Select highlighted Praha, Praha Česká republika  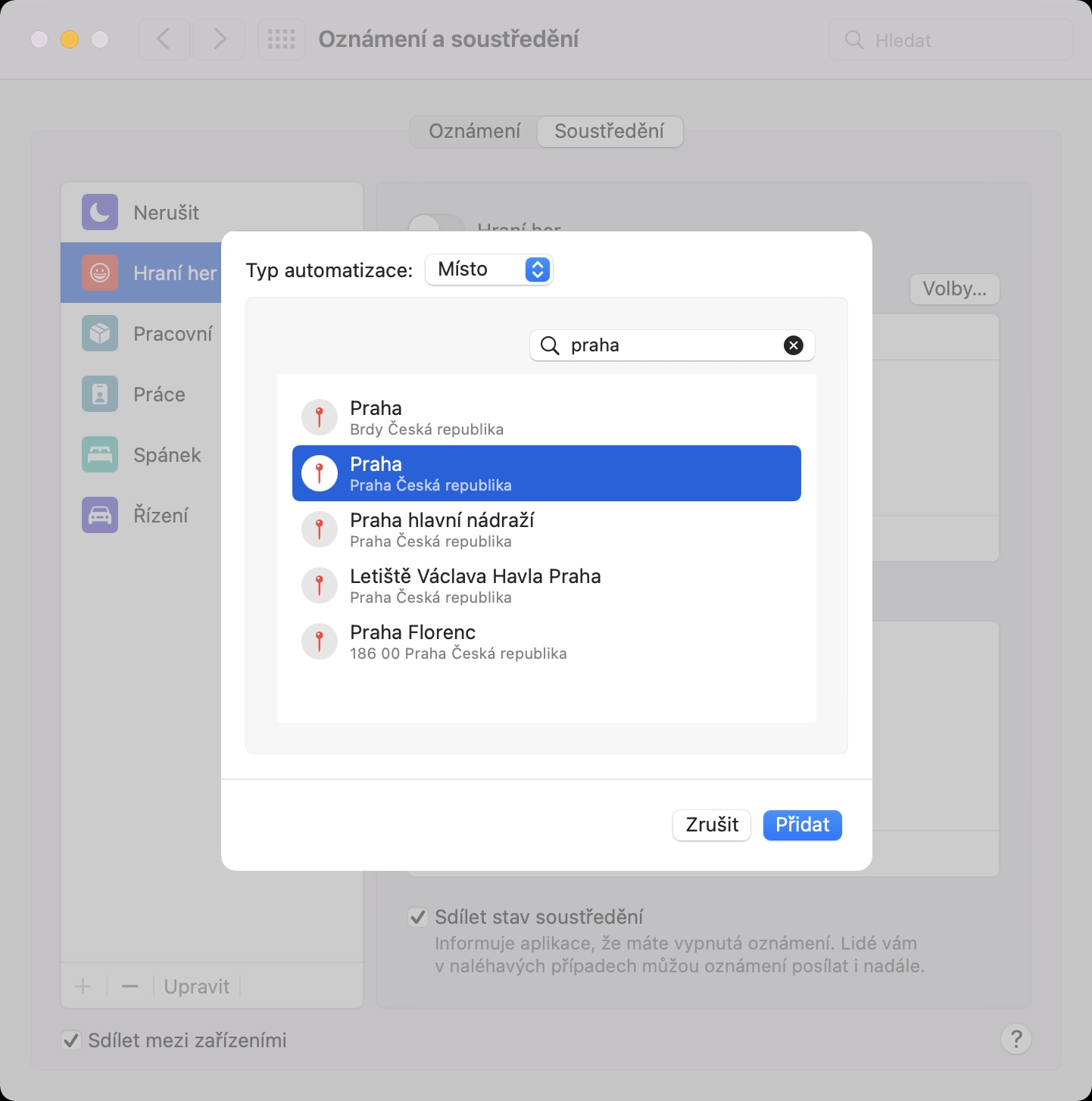(x=547, y=473)
